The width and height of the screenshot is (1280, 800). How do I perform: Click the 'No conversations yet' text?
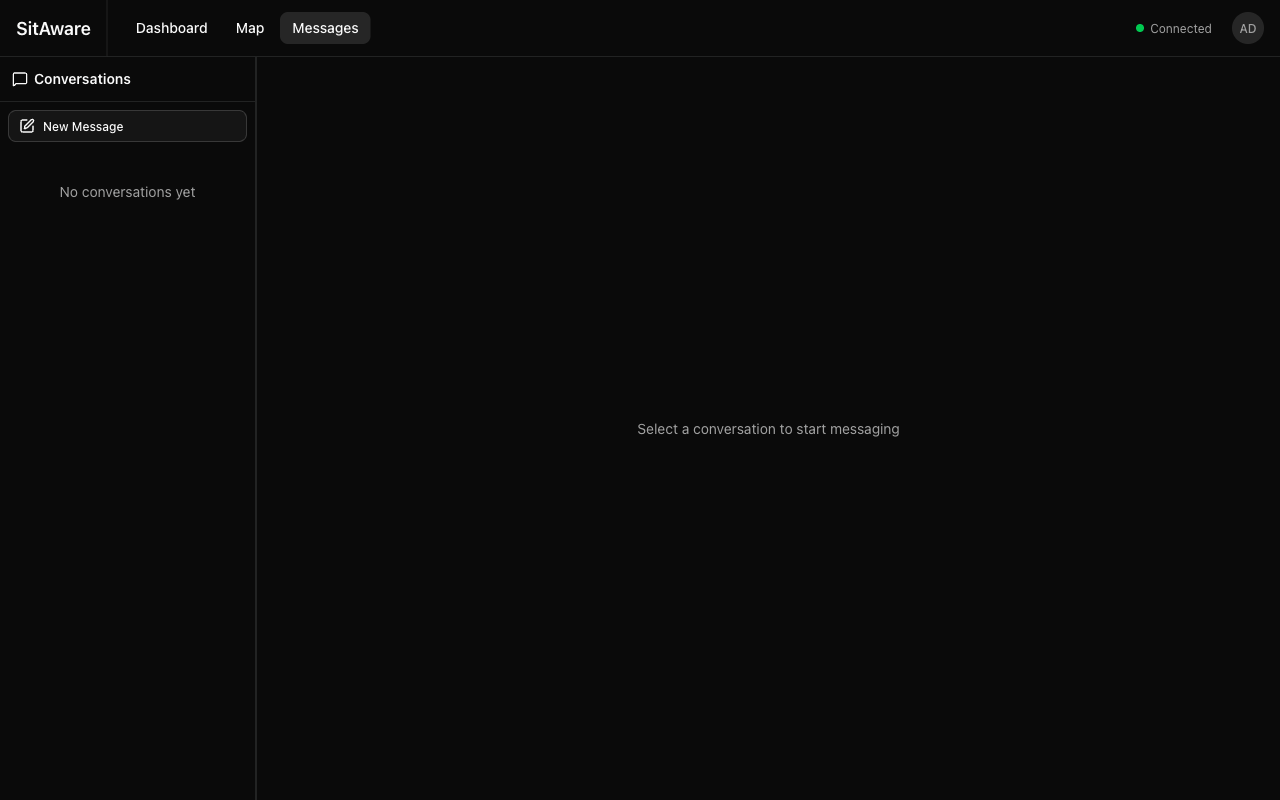127,192
